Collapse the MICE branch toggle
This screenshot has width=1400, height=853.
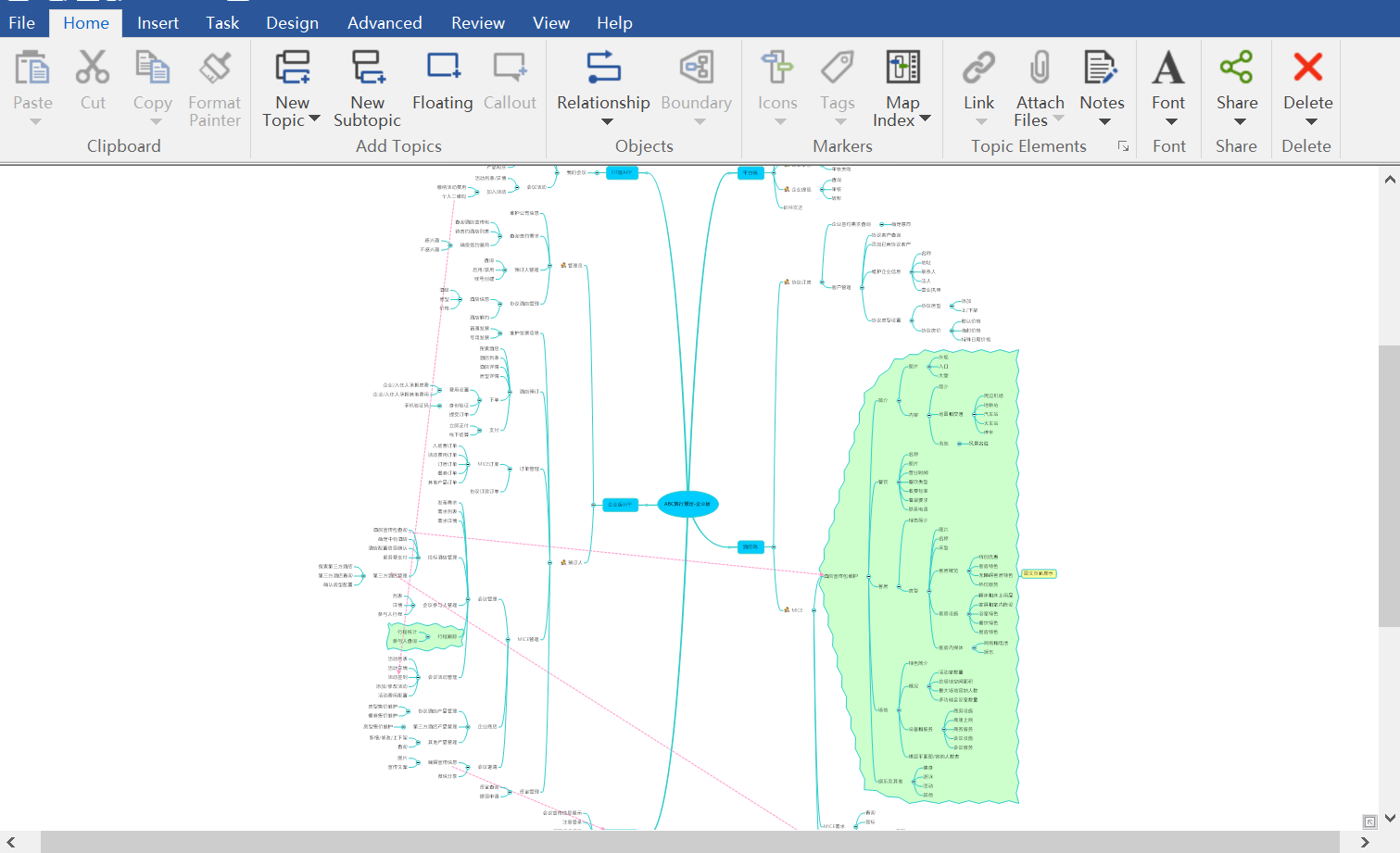click(x=814, y=610)
